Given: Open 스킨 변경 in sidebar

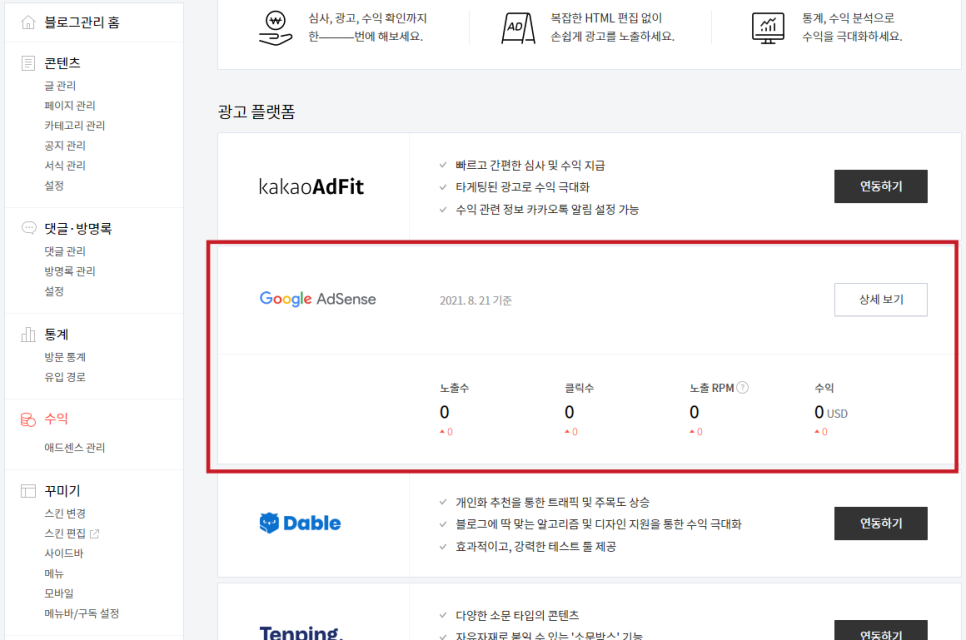Looking at the screenshot, I should coord(65,514).
